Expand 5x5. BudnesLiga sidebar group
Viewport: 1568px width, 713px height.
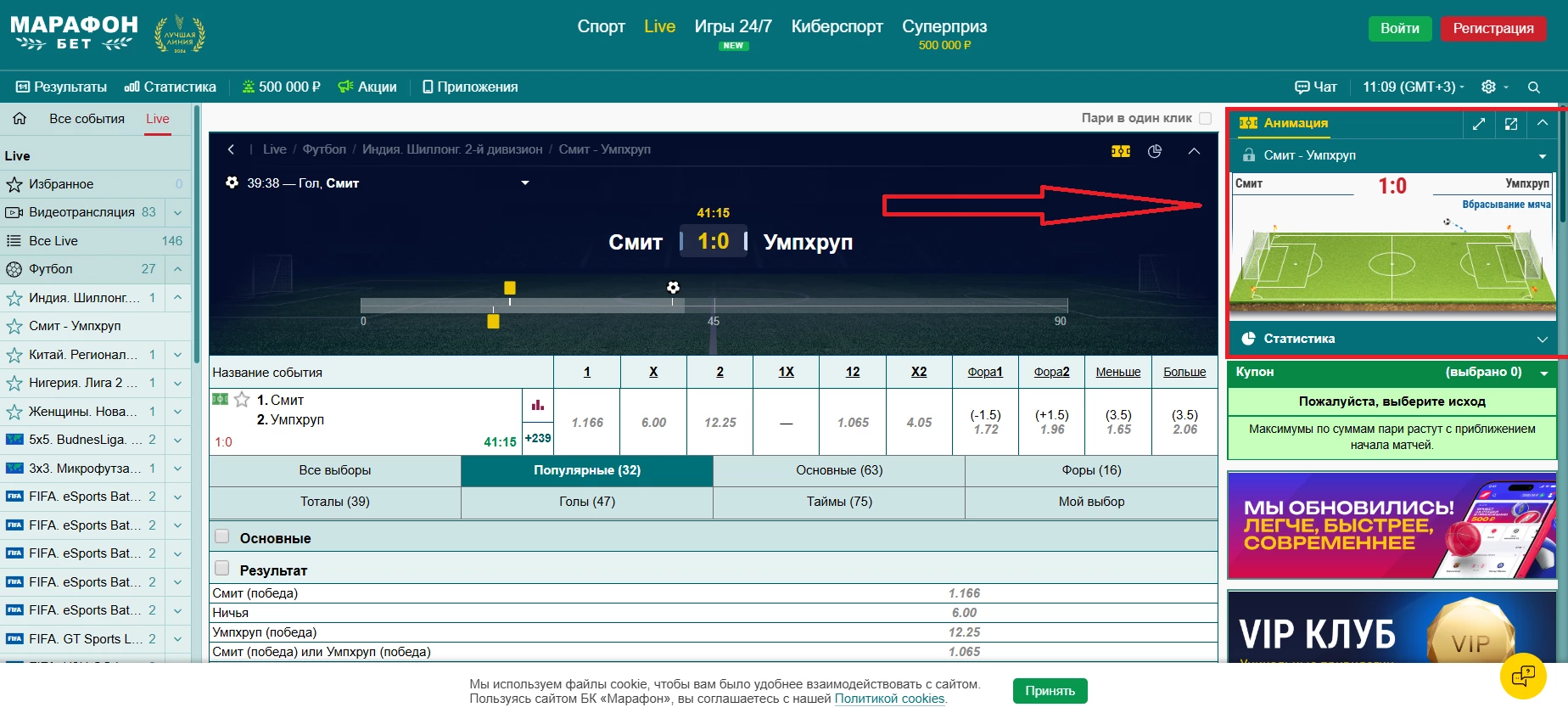[177, 440]
